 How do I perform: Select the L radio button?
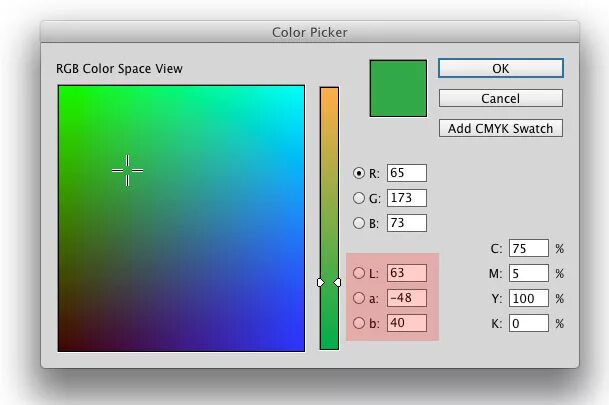[359, 273]
